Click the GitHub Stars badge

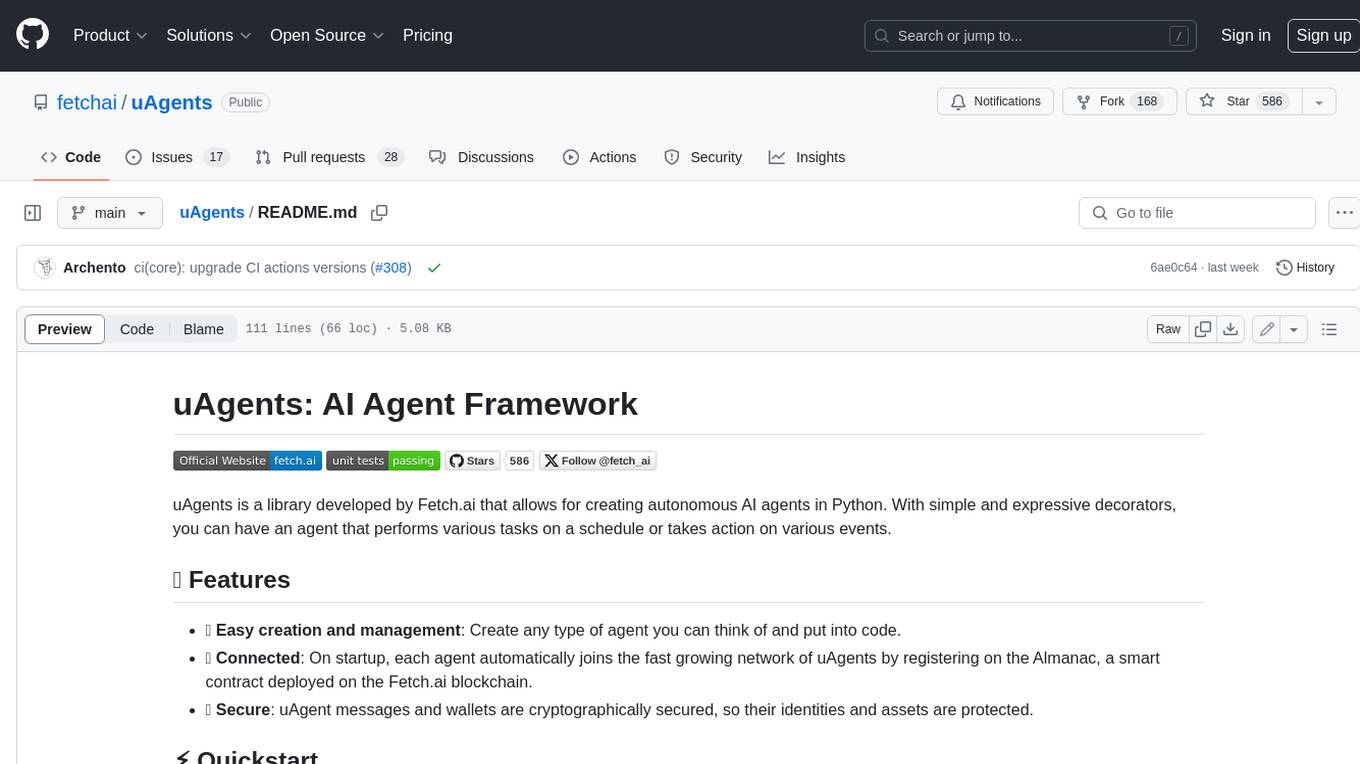coord(472,461)
